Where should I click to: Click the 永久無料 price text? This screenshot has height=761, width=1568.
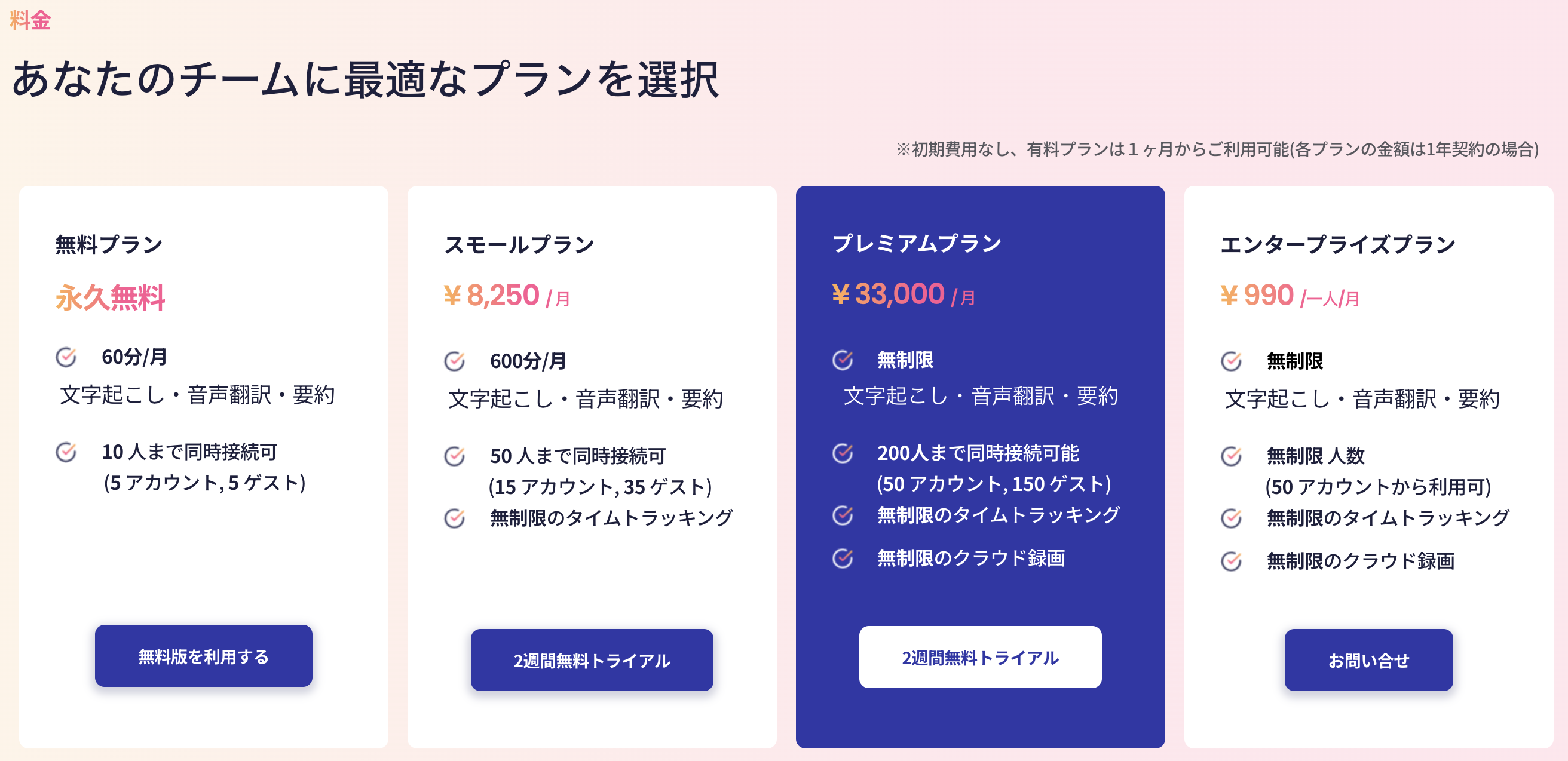[110, 298]
